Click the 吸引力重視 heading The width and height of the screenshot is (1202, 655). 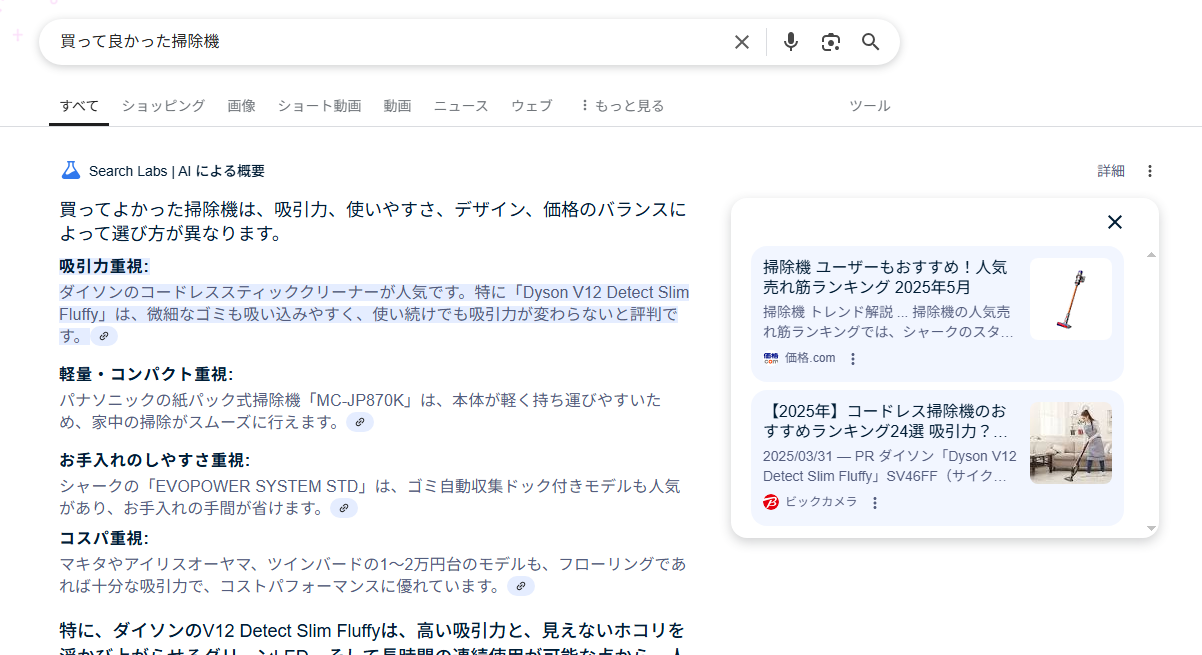(x=104, y=266)
